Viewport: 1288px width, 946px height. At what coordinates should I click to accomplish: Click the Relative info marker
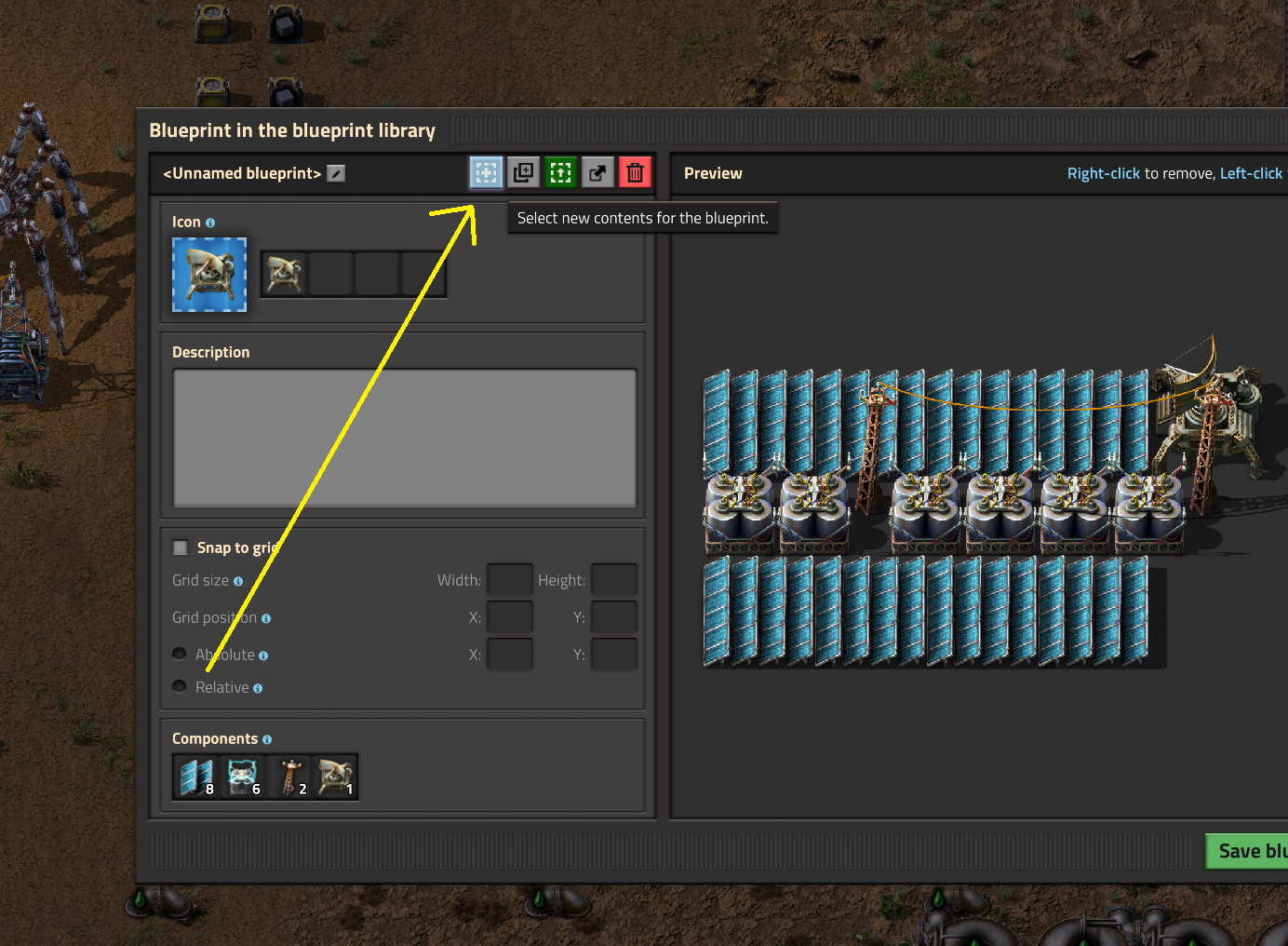point(258,688)
